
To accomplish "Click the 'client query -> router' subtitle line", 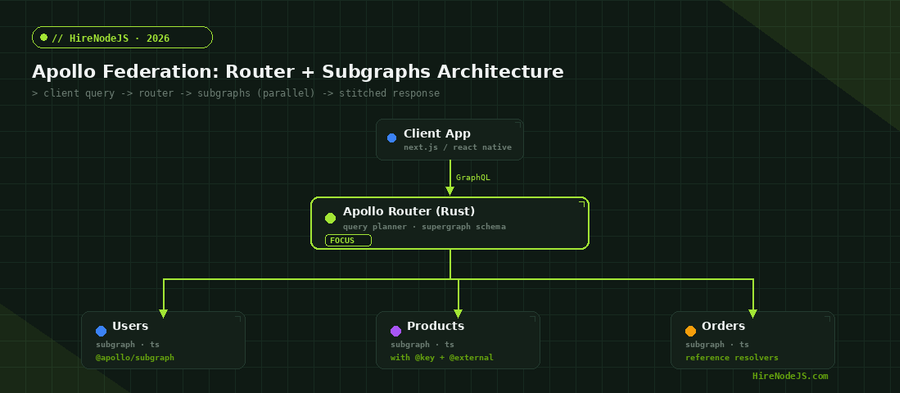I will pyautogui.click(x=236, y=93).
